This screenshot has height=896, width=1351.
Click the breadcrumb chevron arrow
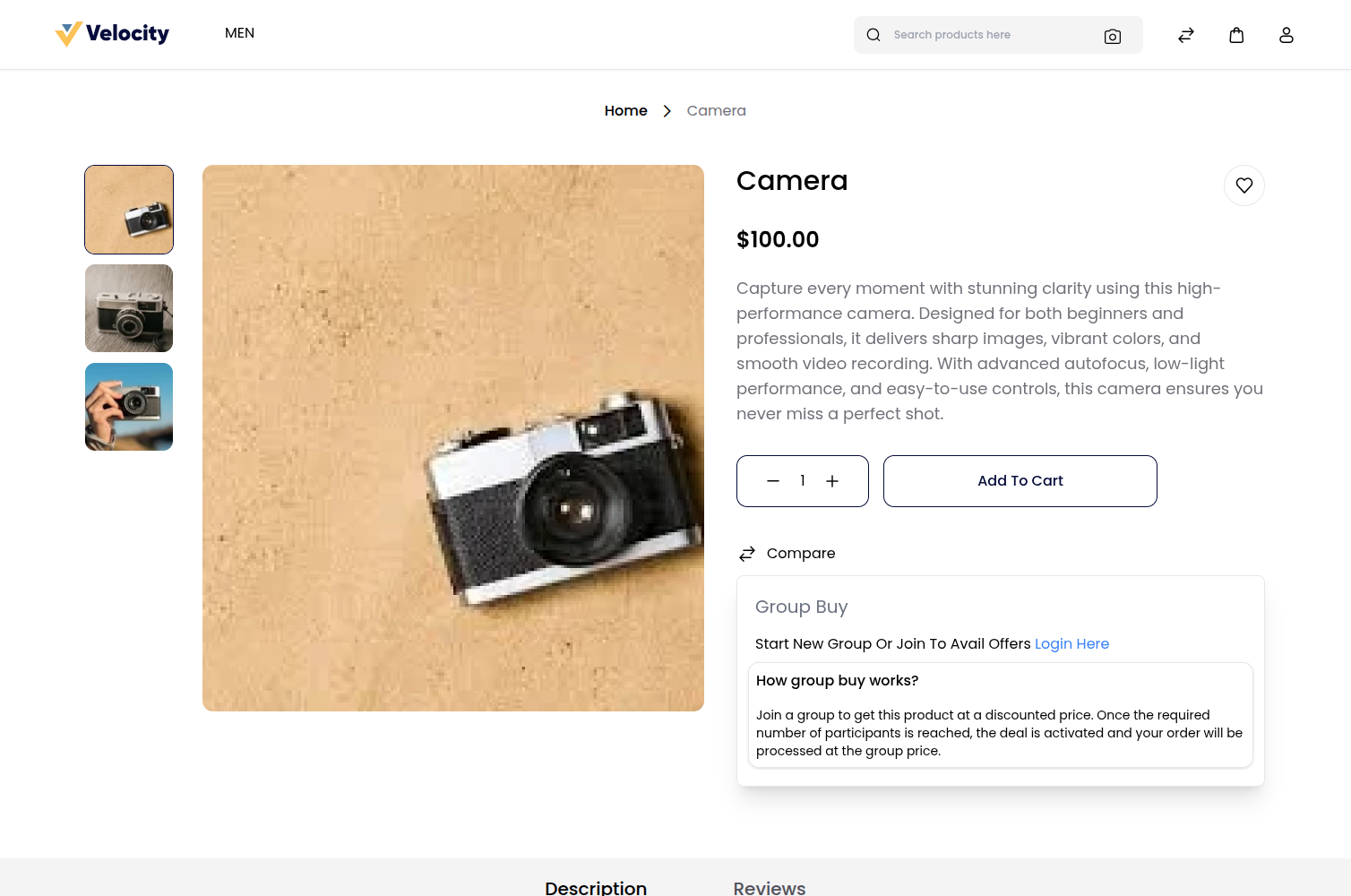coord(667,110)
